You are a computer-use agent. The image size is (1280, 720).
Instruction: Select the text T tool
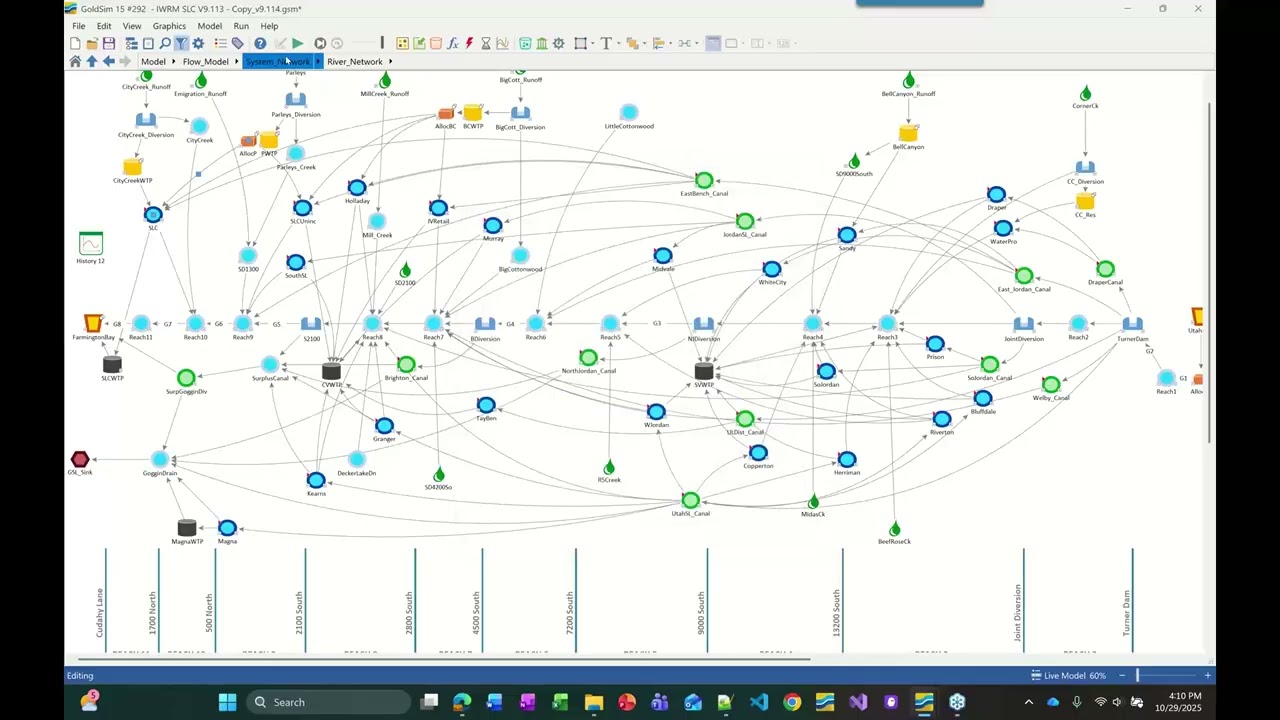click(605, 43)
